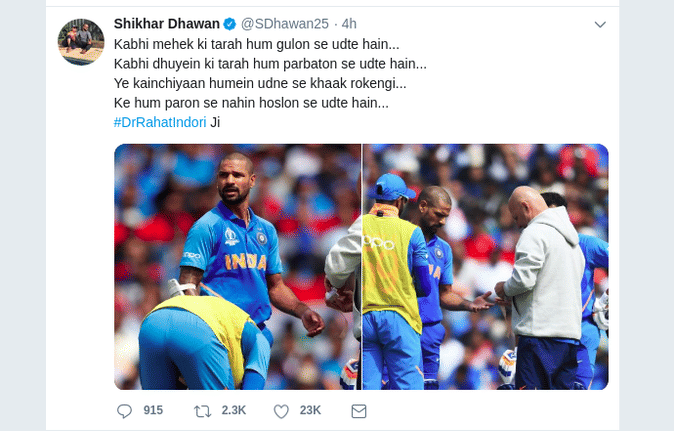
Task: Click the 2.3K retweets count
Action: 234,410
